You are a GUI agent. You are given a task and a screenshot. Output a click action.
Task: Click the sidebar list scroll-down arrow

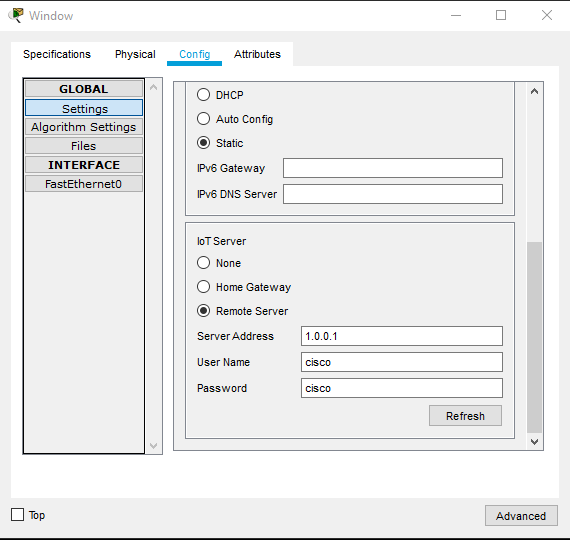pyautogui.click(x=153, y=446)
